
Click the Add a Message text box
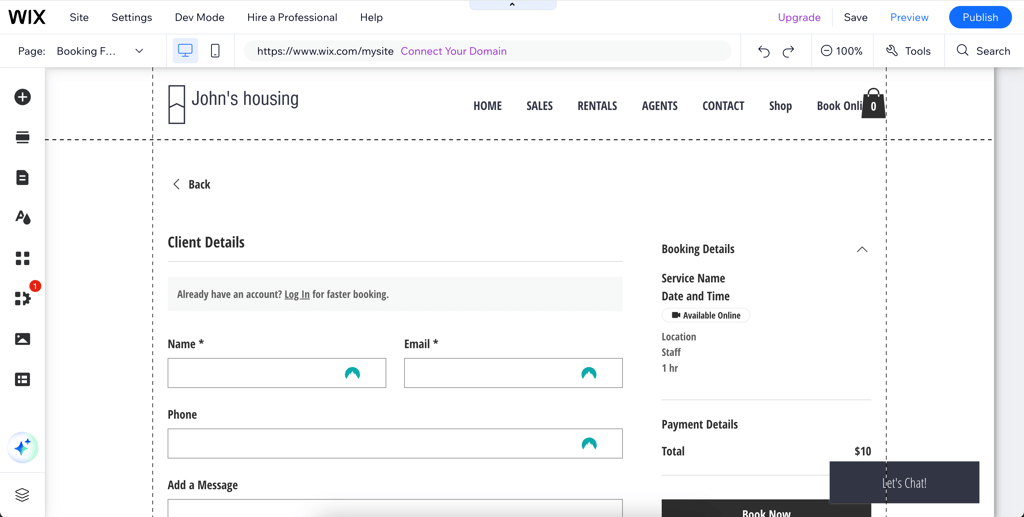click(395, 508)
